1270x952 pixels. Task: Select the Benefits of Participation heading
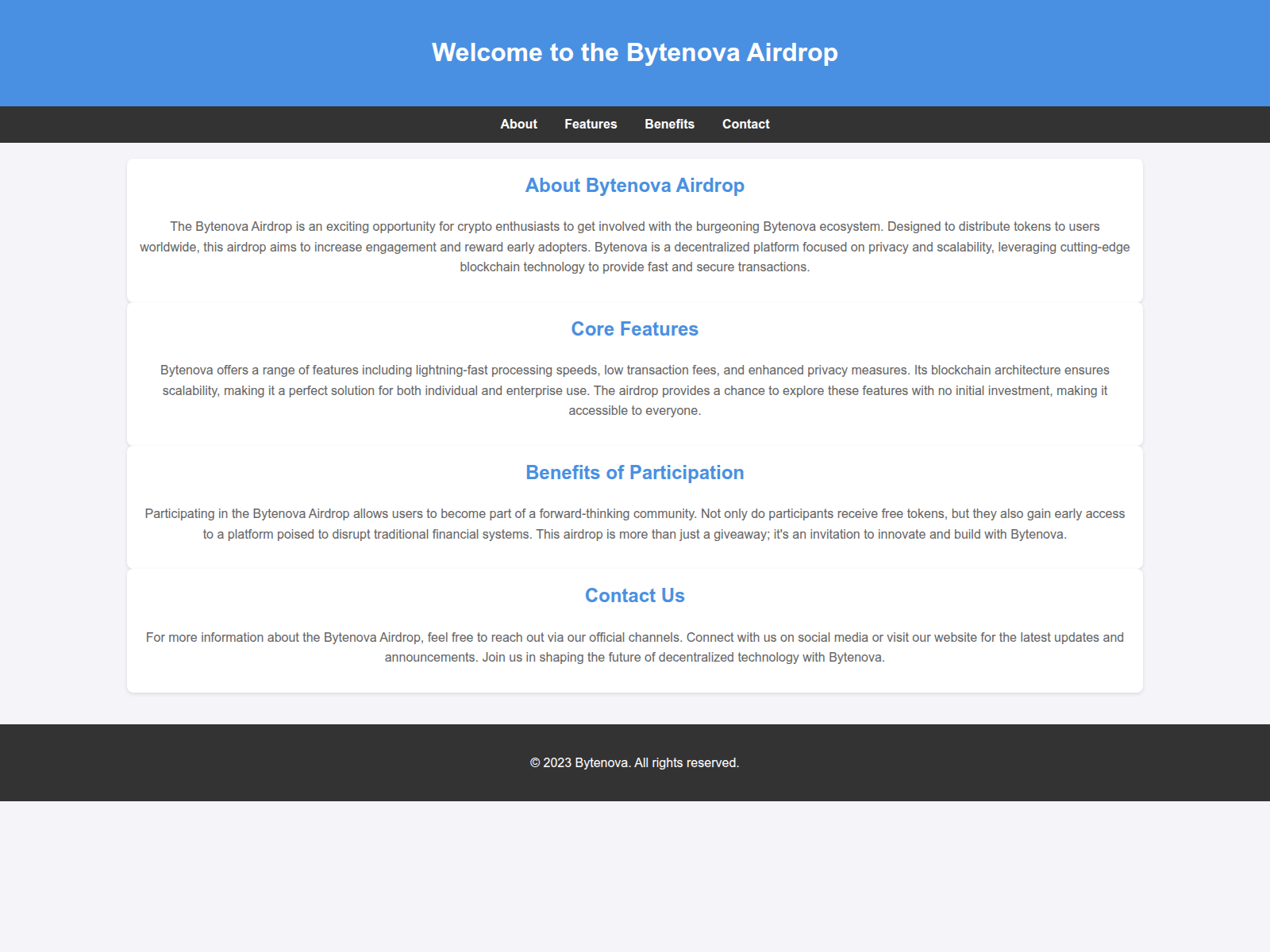point(634,472)
